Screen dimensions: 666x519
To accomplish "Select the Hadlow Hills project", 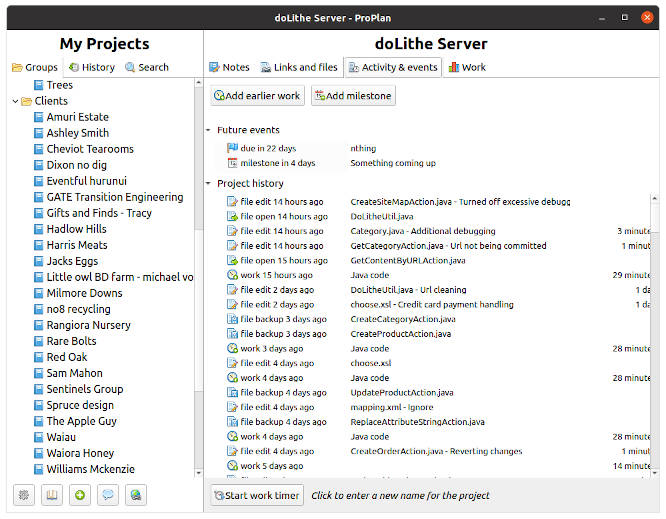I will (x=76, y=229).
